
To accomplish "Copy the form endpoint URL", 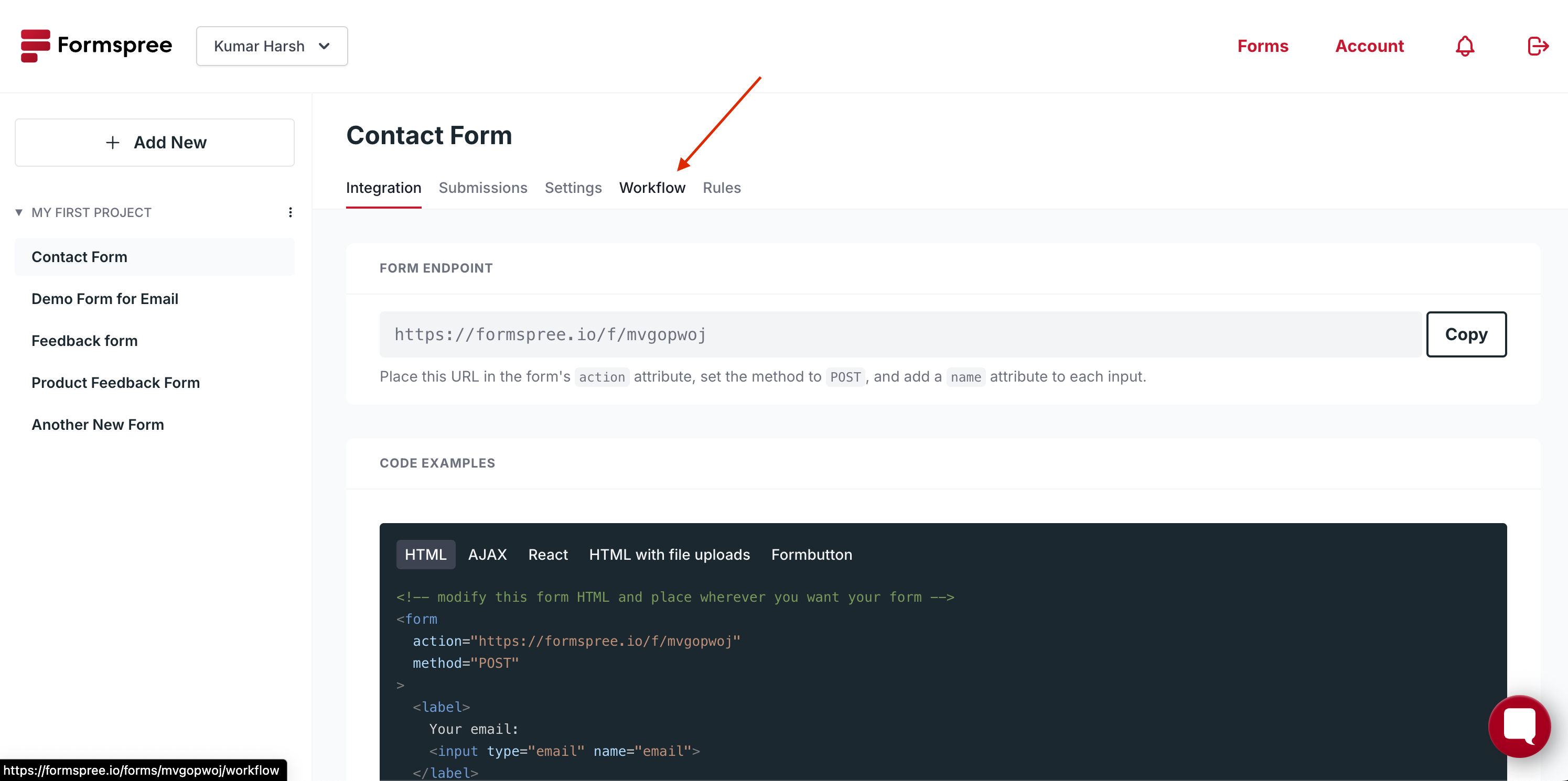I will tap(1466, 334).
